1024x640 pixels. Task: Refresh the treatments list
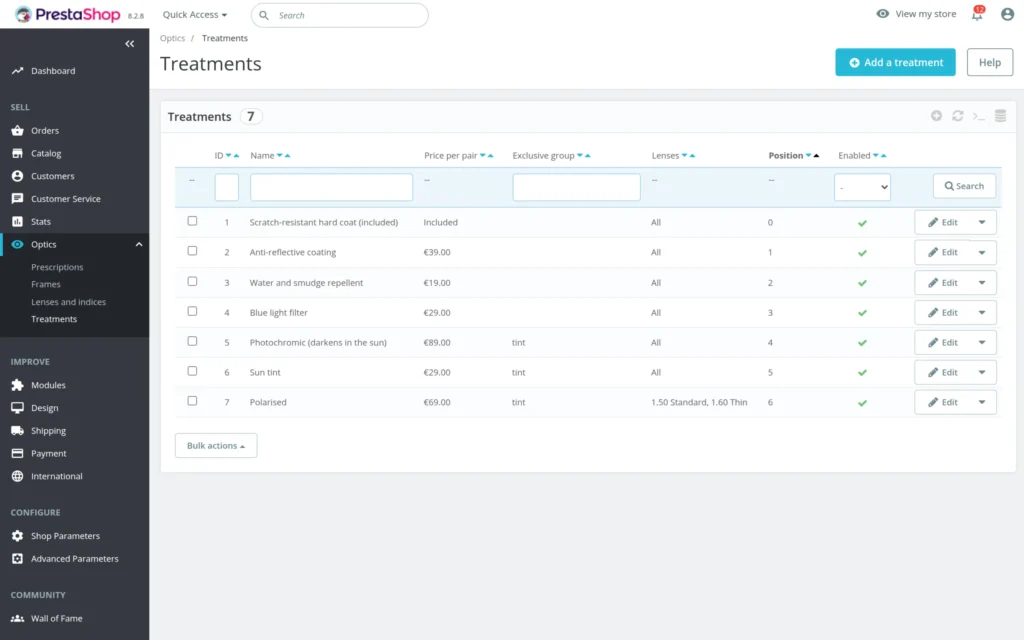point(957,116)
